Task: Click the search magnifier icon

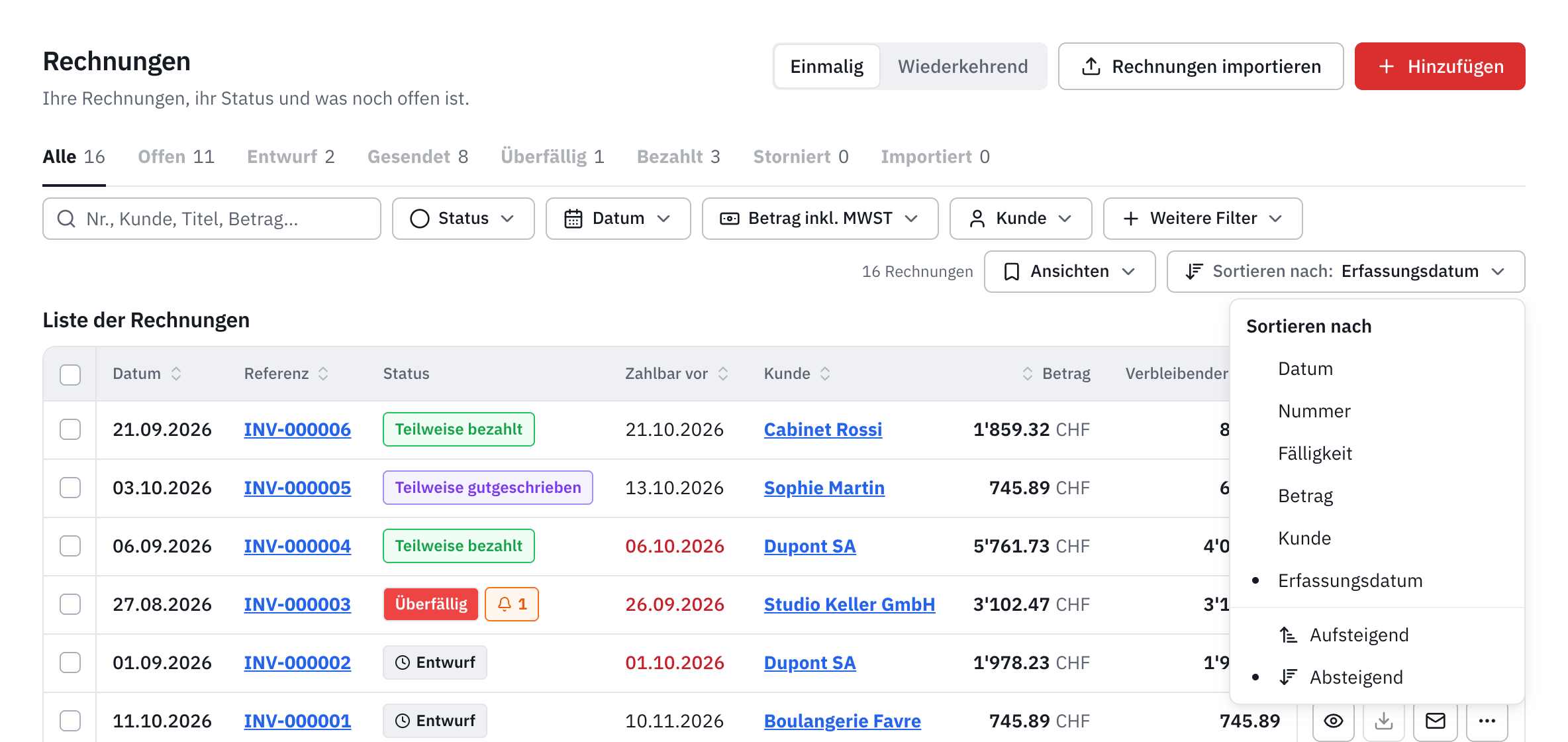Action: tap(66, 219)
